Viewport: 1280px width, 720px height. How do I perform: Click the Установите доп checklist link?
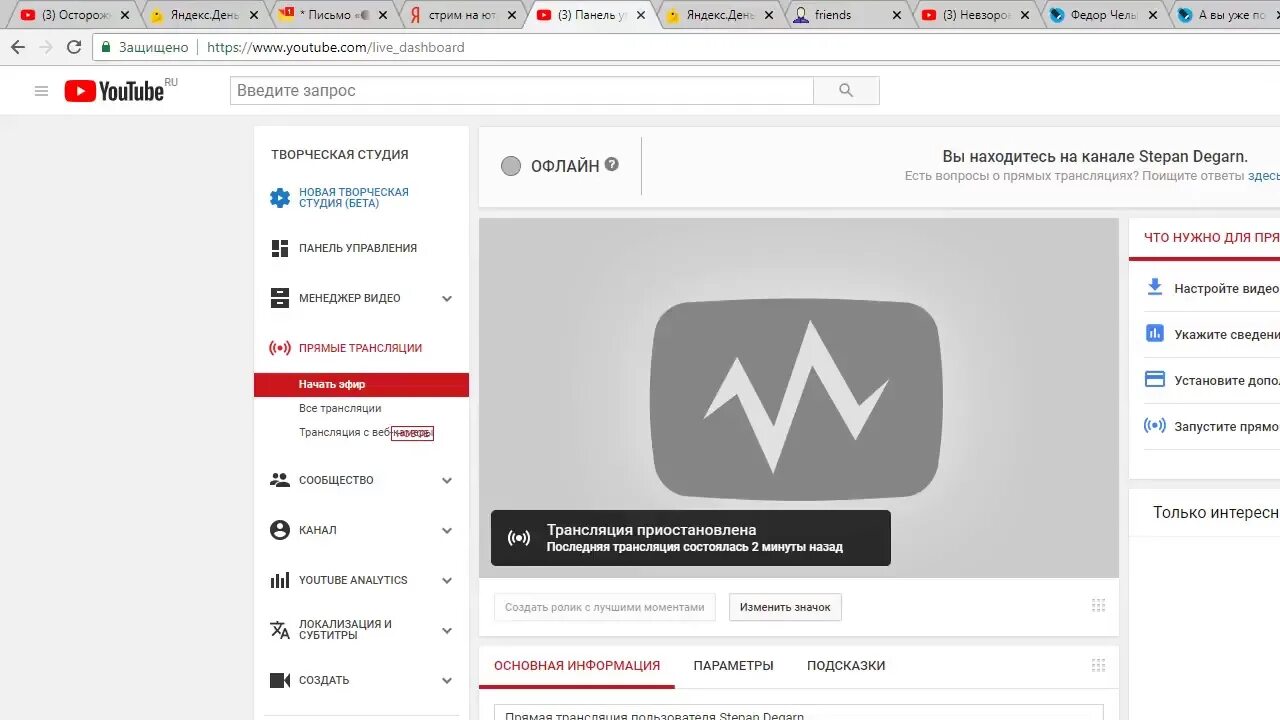coord(1227,381)
